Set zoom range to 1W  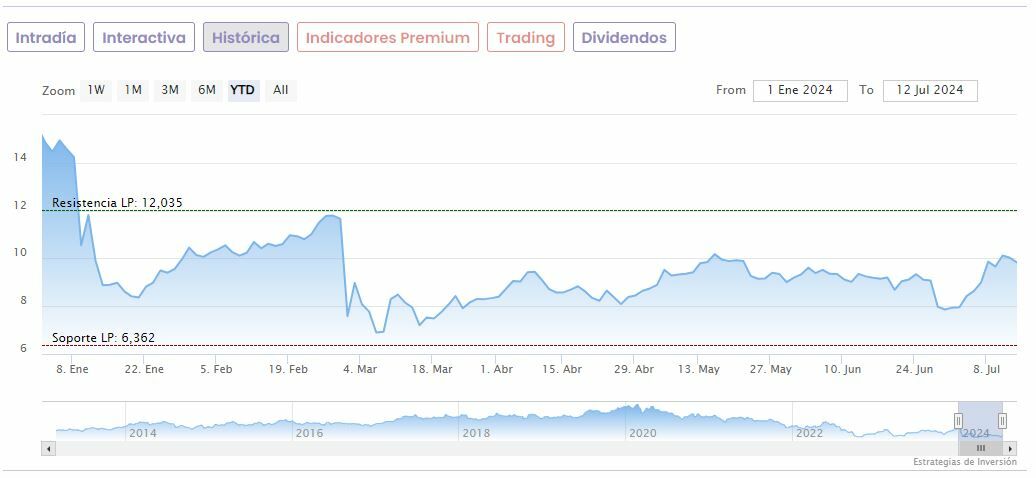pos(96,90)
